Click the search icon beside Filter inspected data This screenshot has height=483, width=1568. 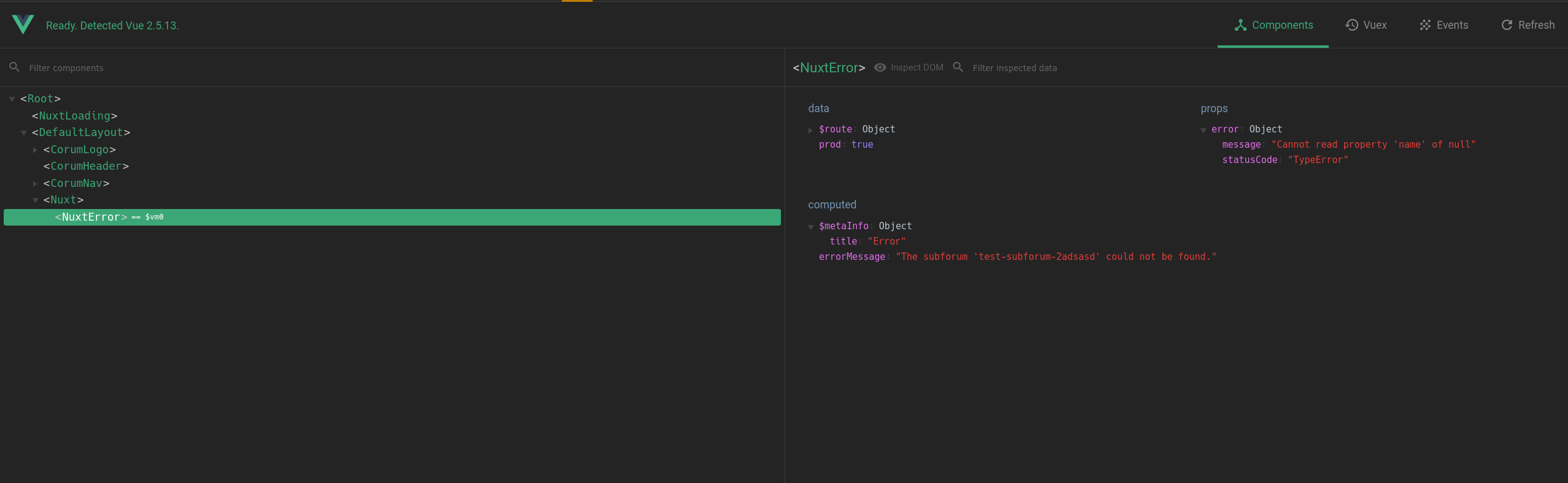click(958, 67)
